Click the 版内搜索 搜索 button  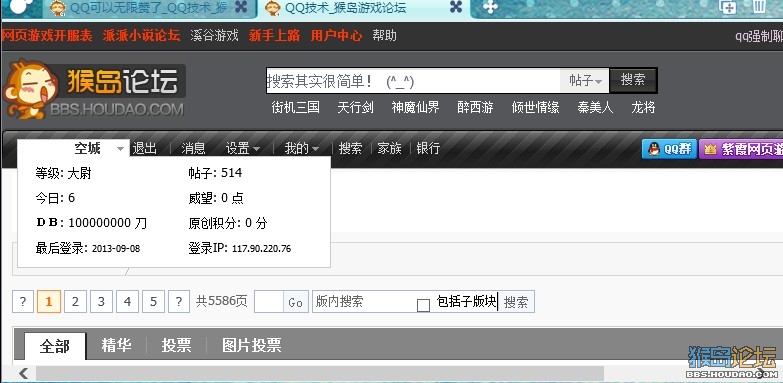pos(516,302)
